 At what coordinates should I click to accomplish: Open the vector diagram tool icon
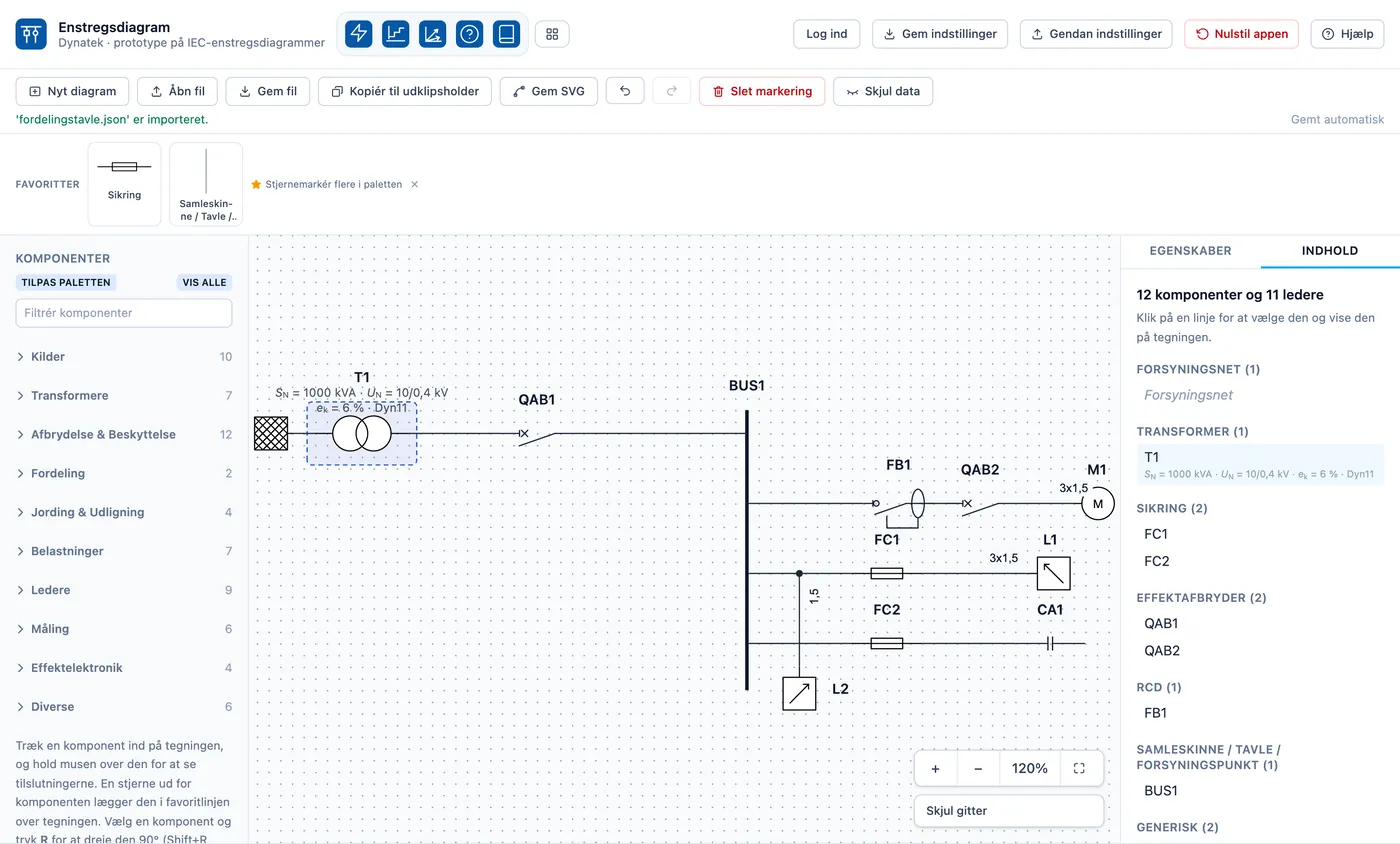pyautogui.click(x=433, y=34)
